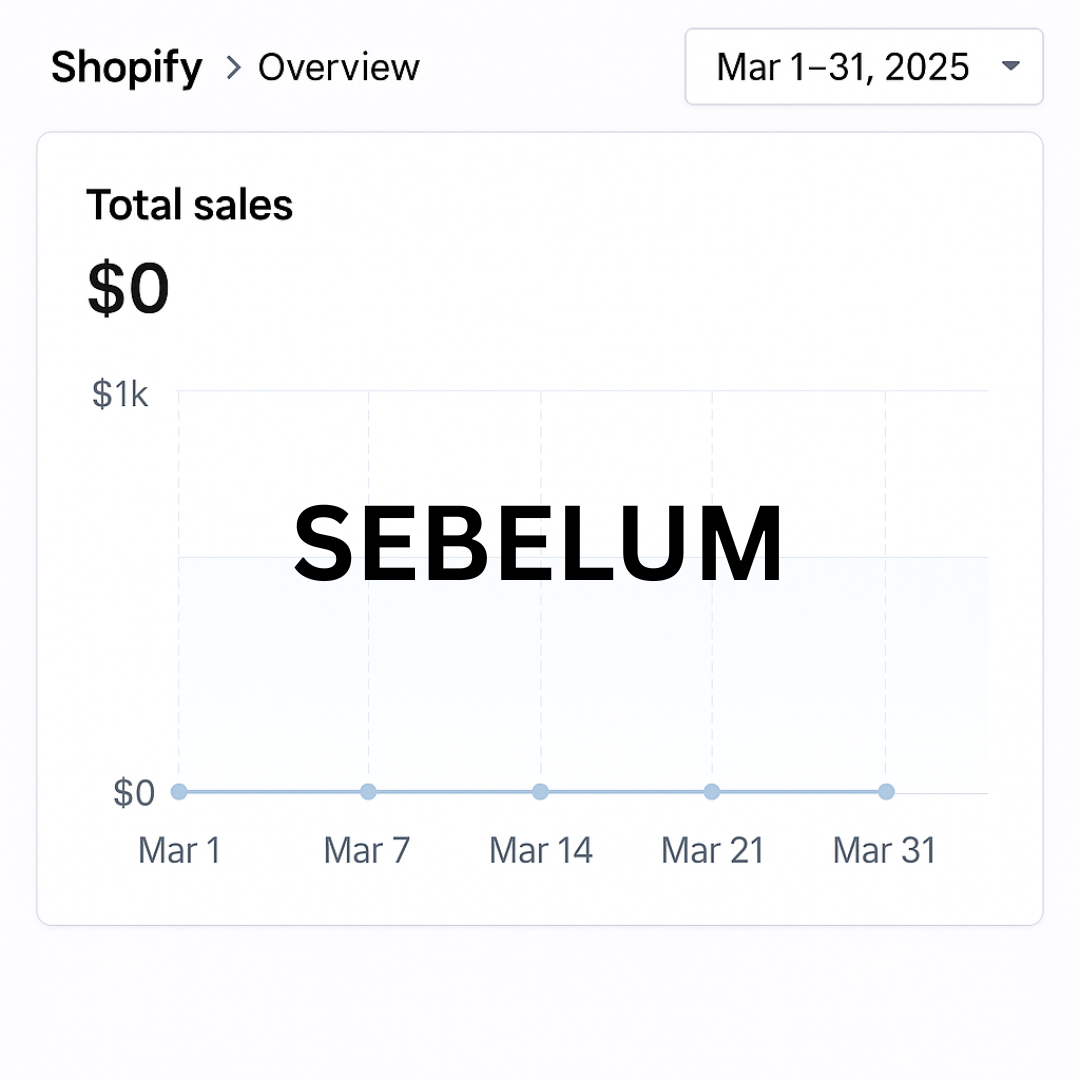Click the breadcrumb chevron separator icon

[x=234, y=68]
